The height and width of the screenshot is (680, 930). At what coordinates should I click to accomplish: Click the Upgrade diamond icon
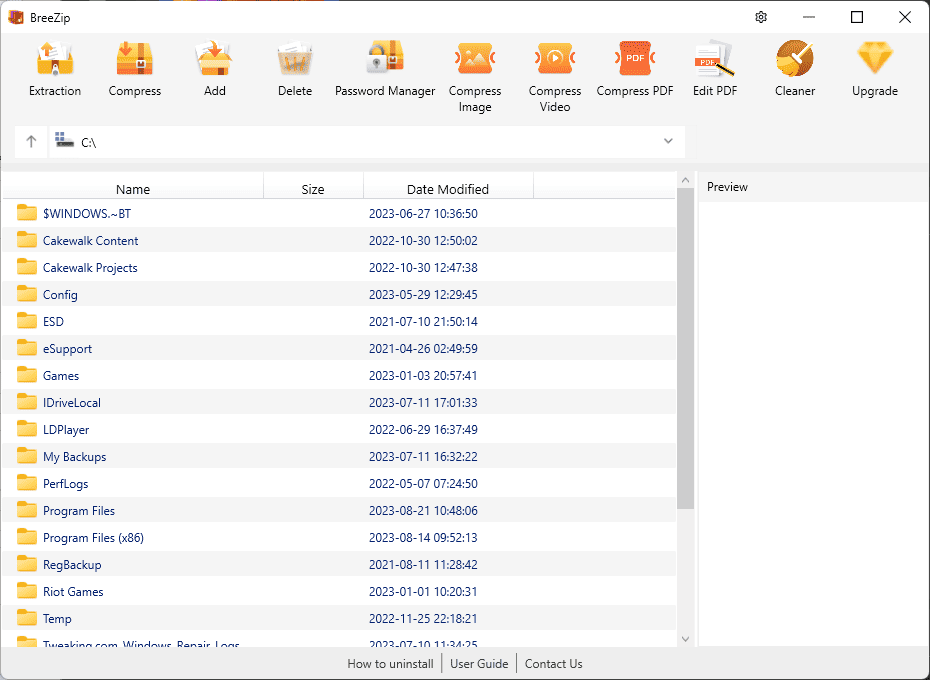(875, 60)
